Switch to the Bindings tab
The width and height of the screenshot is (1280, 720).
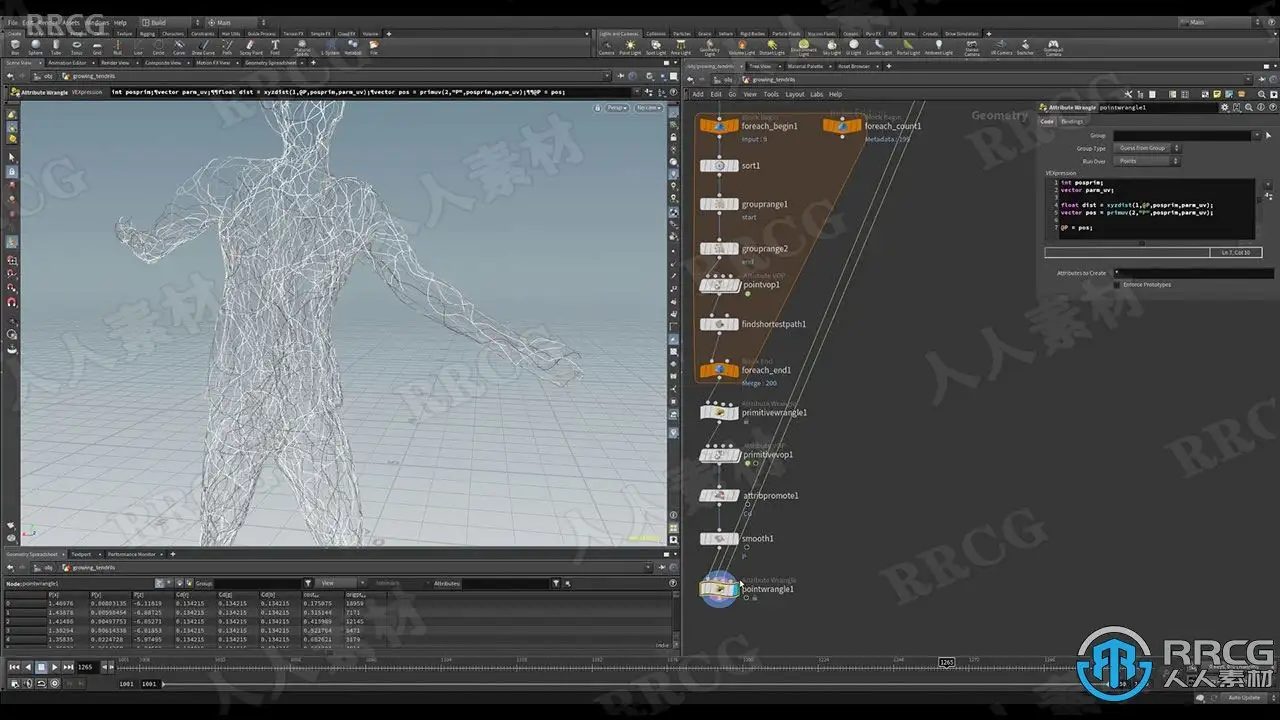pyautogui.click(x=1072, y=121)
